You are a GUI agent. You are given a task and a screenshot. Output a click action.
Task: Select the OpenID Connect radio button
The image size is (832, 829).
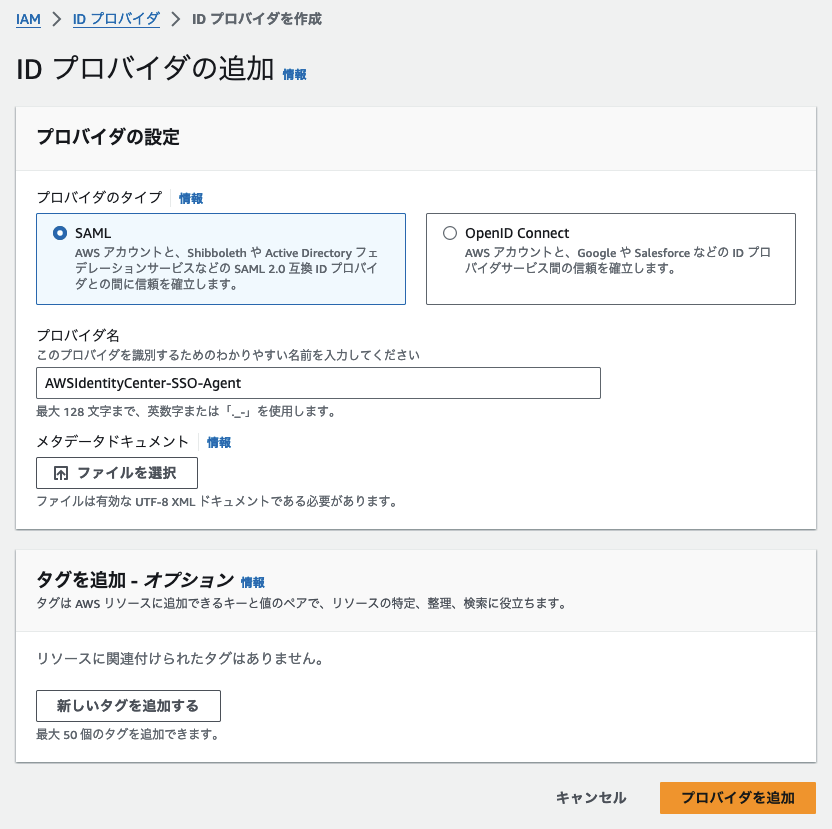[x=450, y=233]
